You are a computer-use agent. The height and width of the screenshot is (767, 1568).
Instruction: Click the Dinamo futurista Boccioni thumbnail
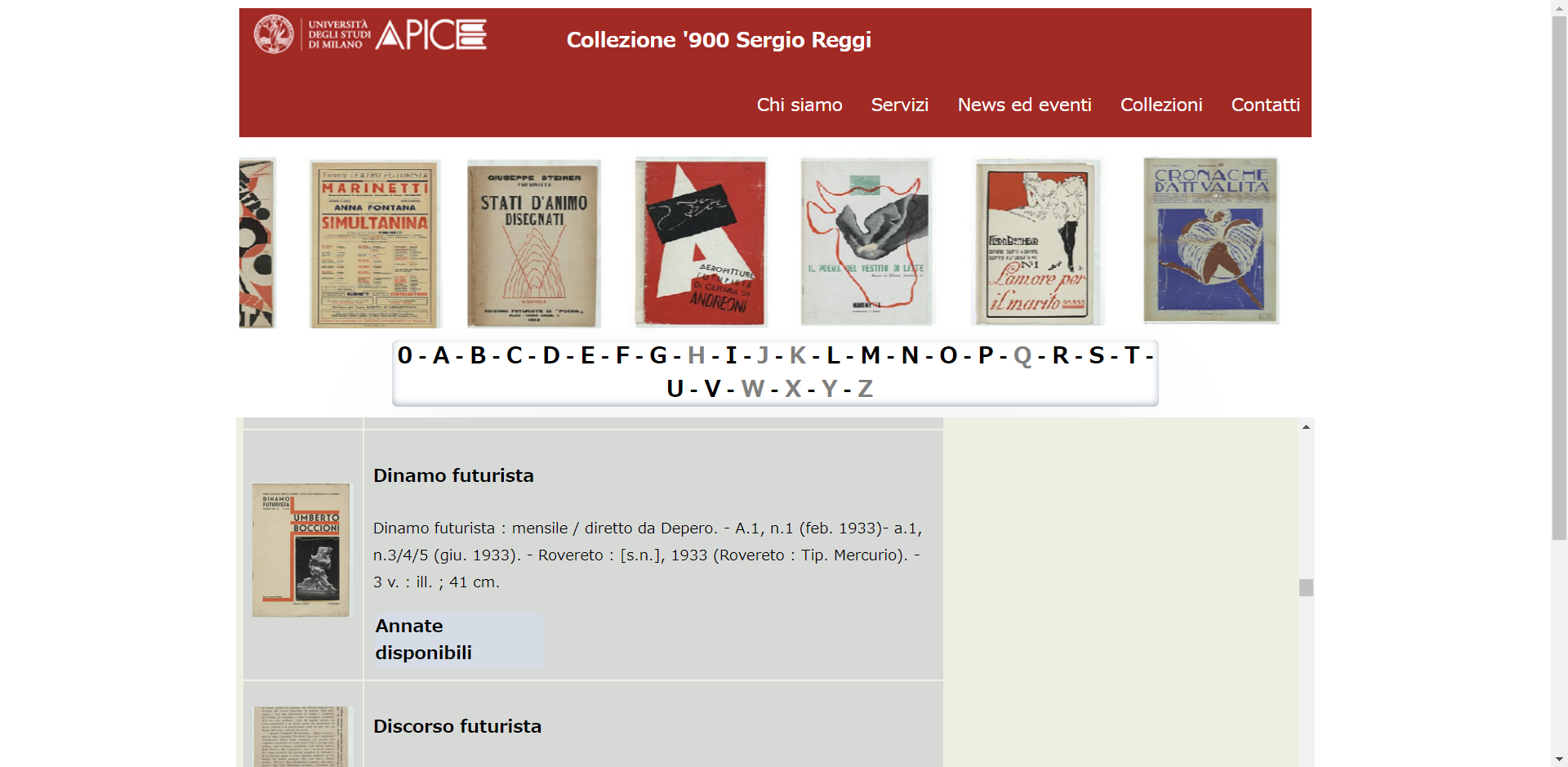pos(301,550)
